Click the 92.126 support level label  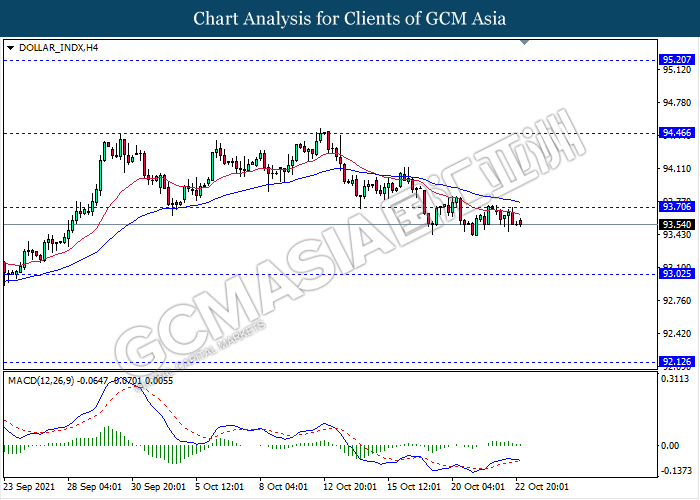[x=677, y=362]
